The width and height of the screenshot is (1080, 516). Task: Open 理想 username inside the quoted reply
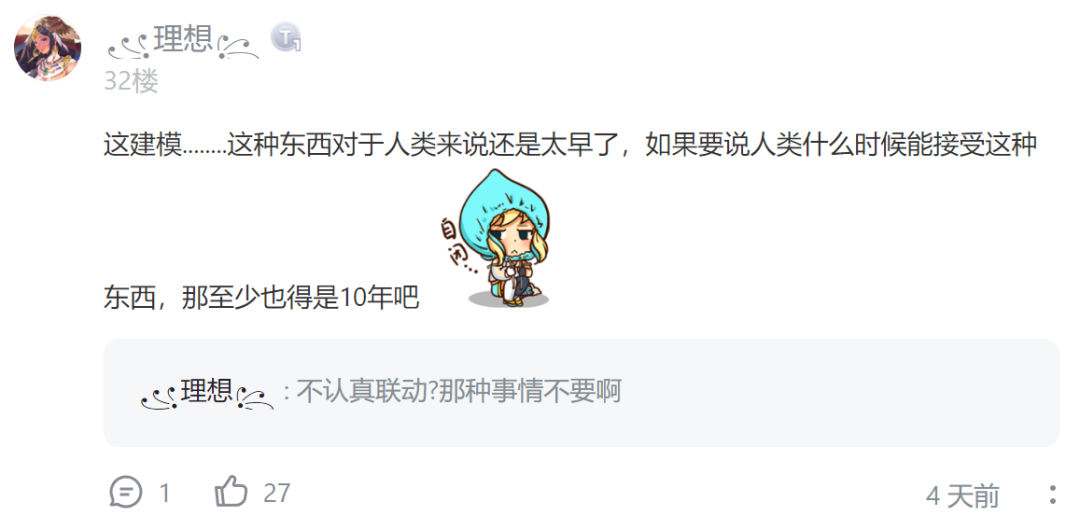[x=207, y=391]
